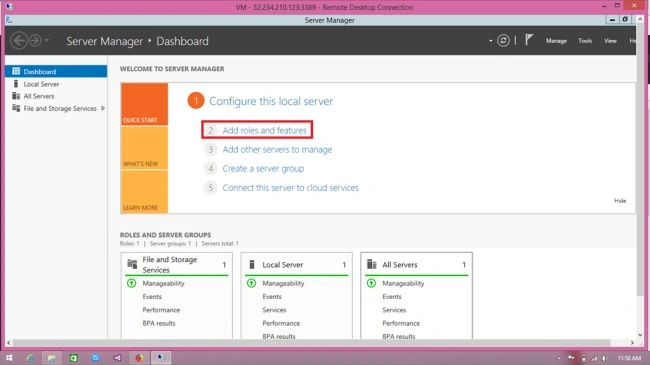650x365 pixels.
Task: Click Services in Local Server tile
Action: click(274, 310)
